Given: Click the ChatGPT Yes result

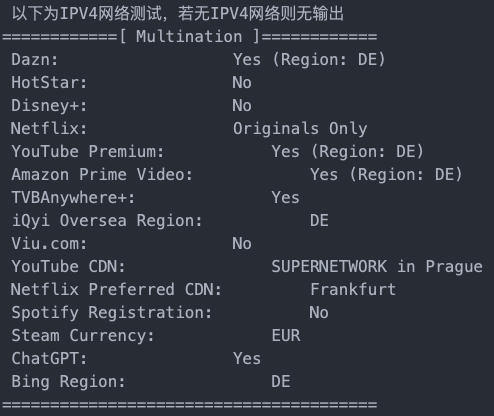Looking at the screenshot, I should click(247, 359).
